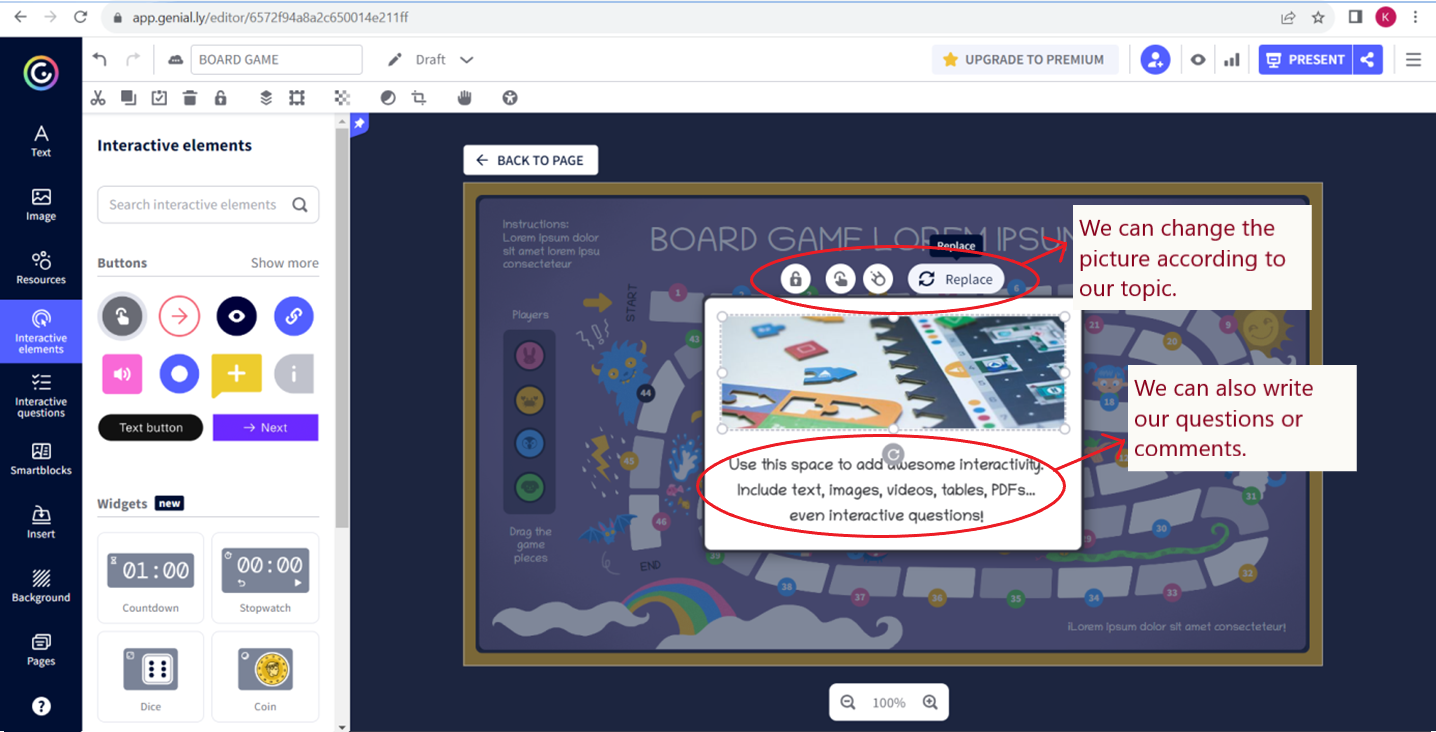The height and width of the screenshot is (732, 1436).
Task: Click the Search interactive elements field
Action: click(x=193, y=205)
